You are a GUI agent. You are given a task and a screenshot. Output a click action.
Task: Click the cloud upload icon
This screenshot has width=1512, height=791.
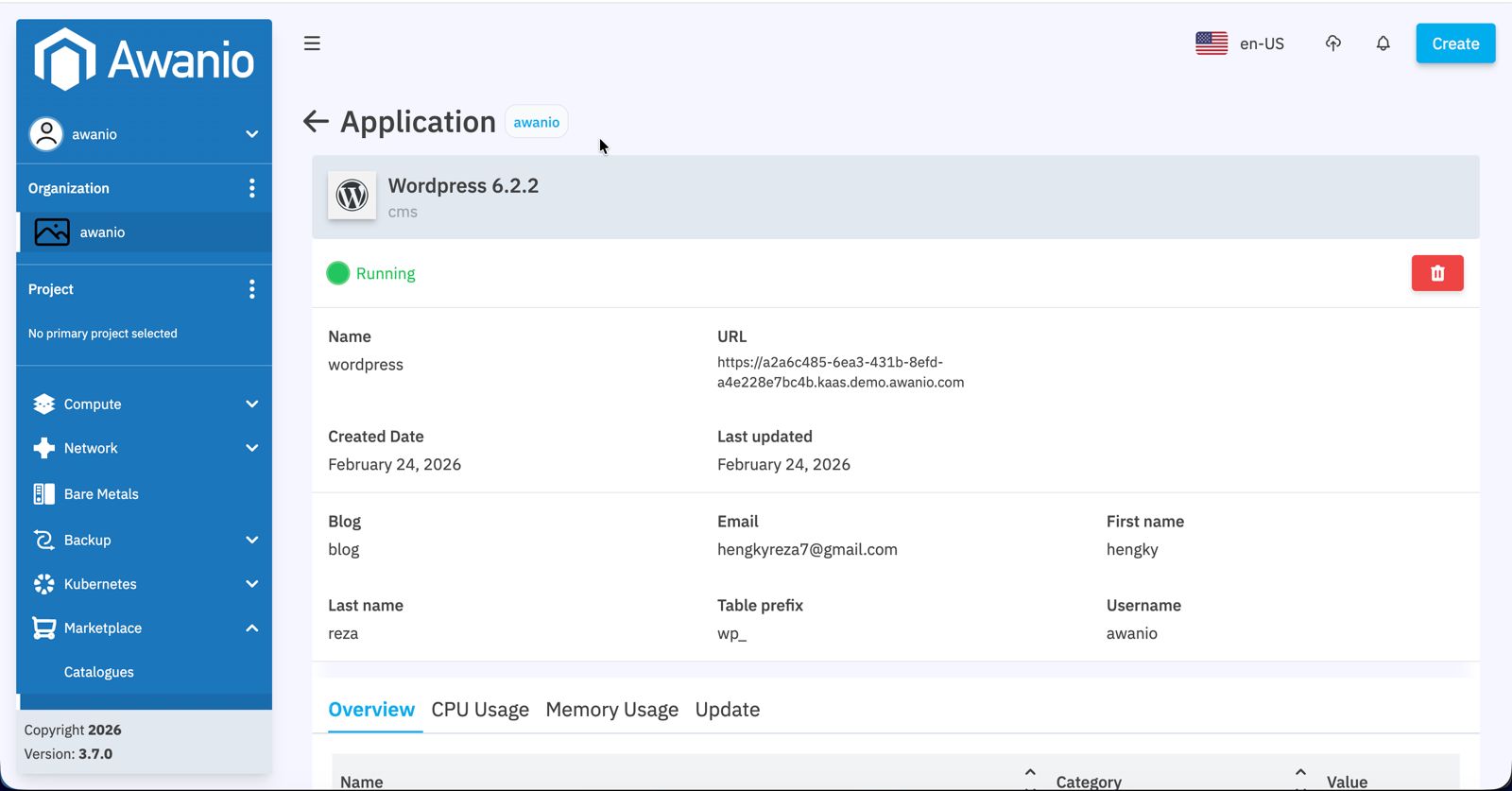click(1332, 43)
